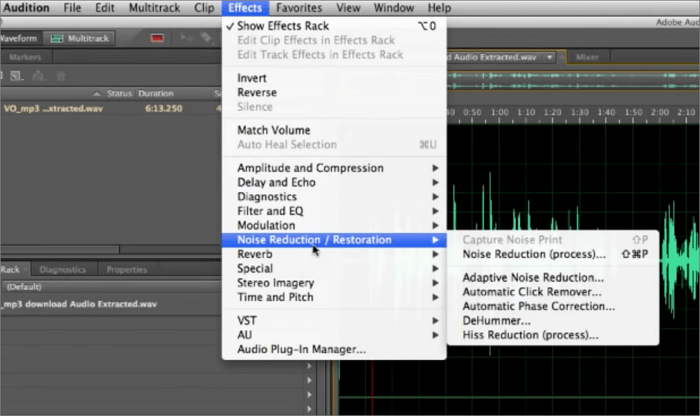Click the trash icon in Files panel

60,75
